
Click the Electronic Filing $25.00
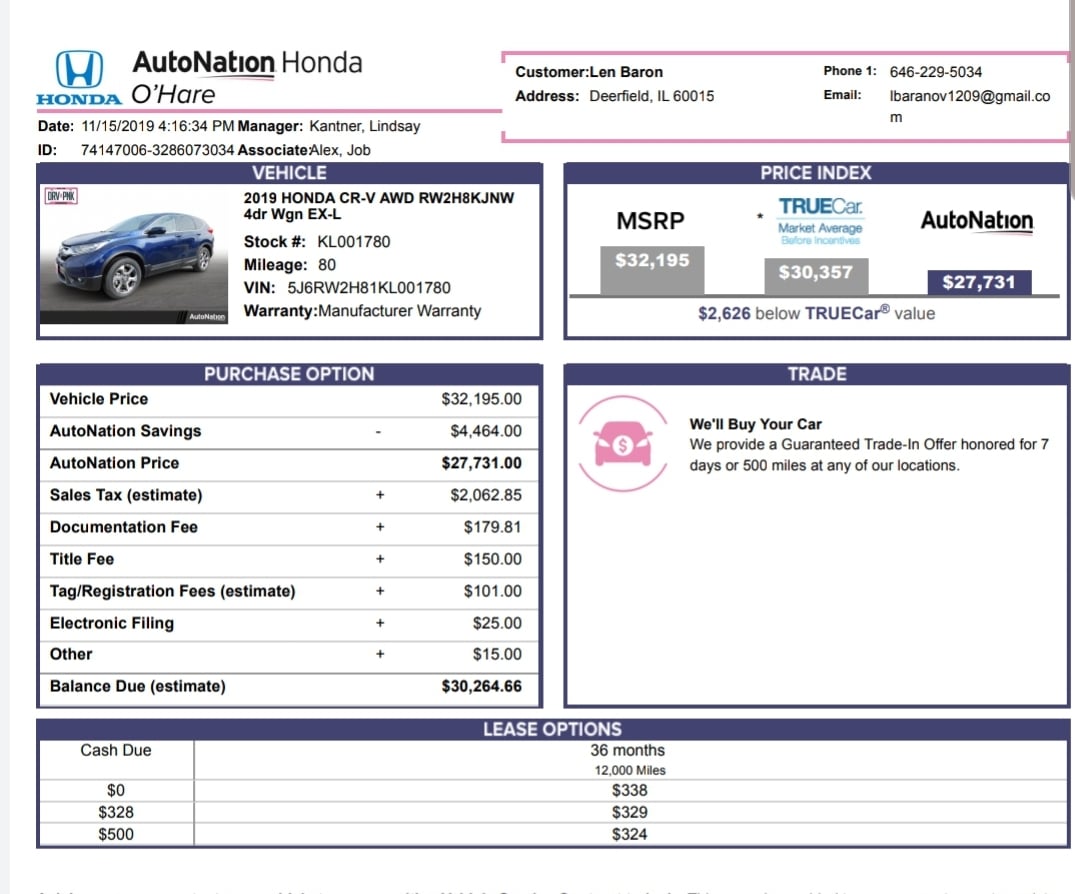point(497,623)
